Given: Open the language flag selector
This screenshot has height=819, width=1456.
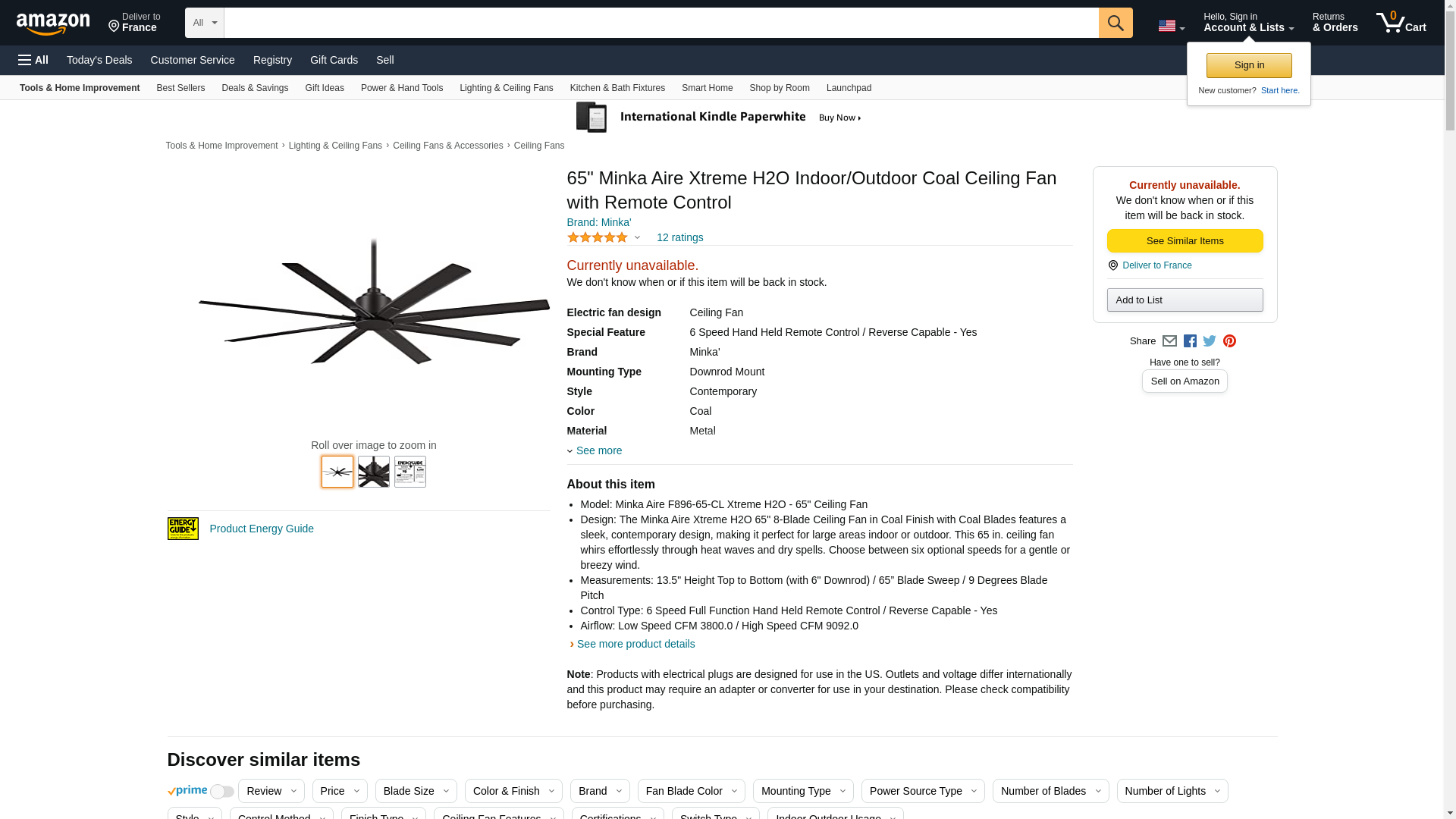Looking at the screenshot, I should (x=1171, y=26).
